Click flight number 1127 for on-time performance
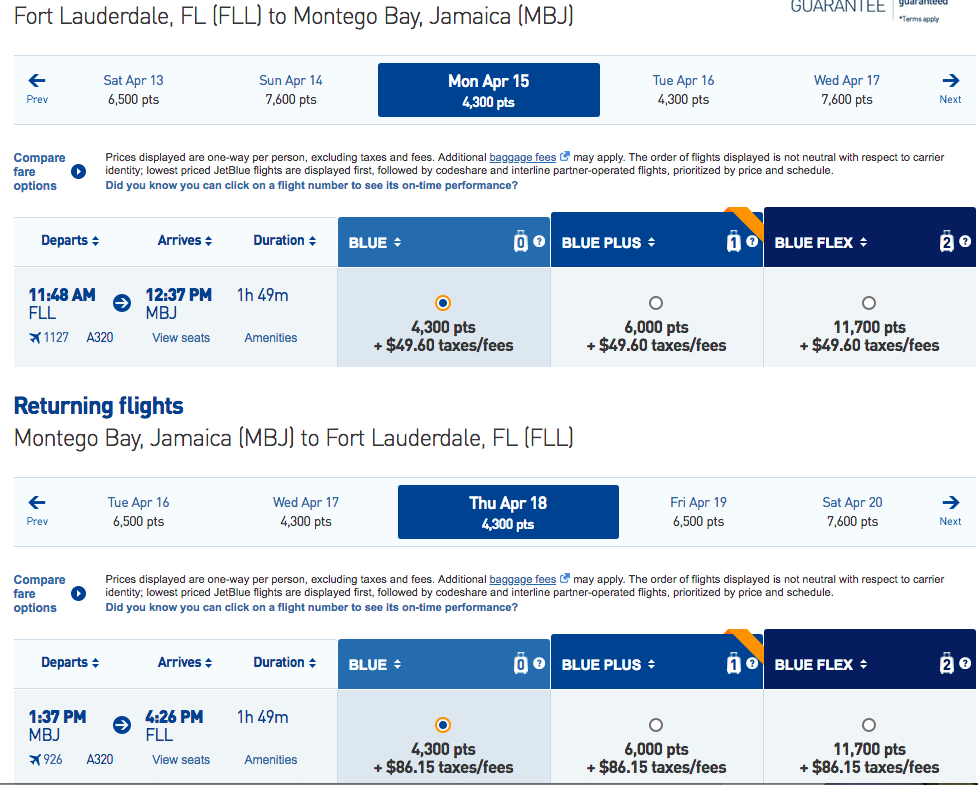Screen dimensions: 978x785 pos(56,338)
